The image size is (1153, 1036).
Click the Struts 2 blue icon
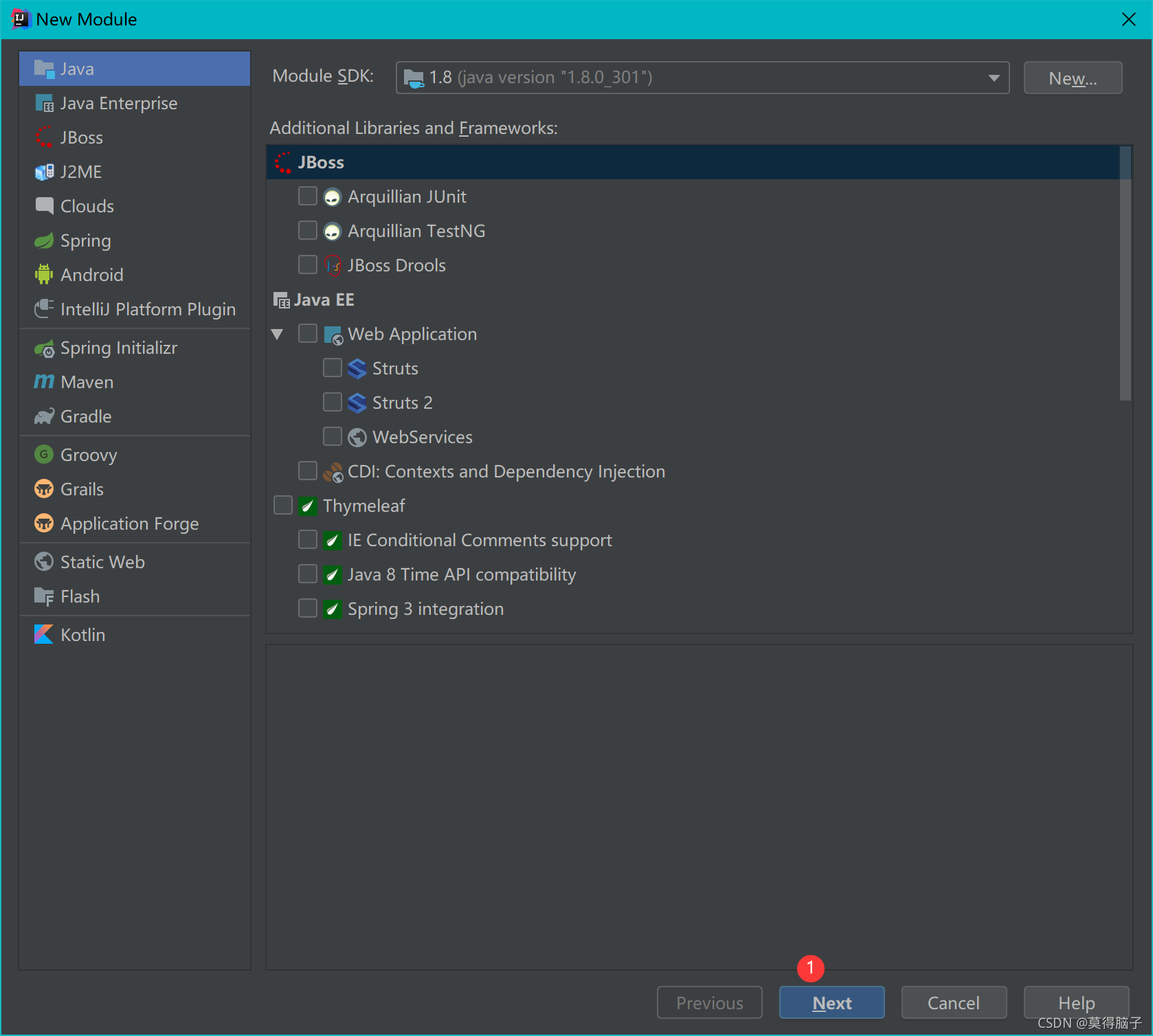point(357,403)
